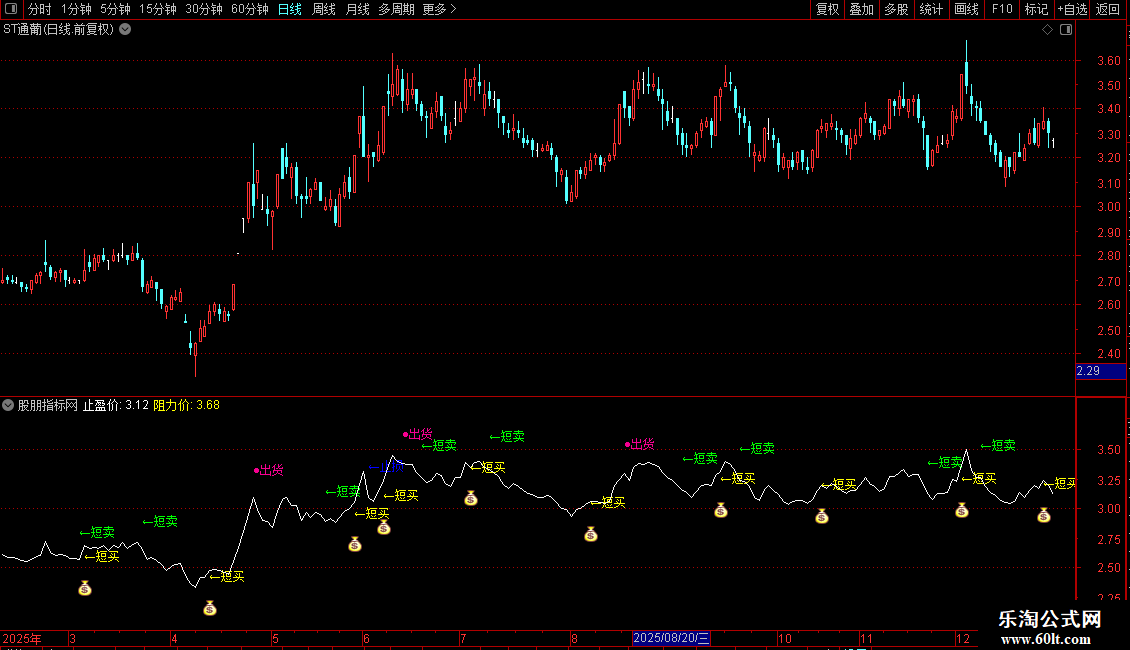Click the last money bag icon in December
The image size is (1130, 650).
(1044, 515)
